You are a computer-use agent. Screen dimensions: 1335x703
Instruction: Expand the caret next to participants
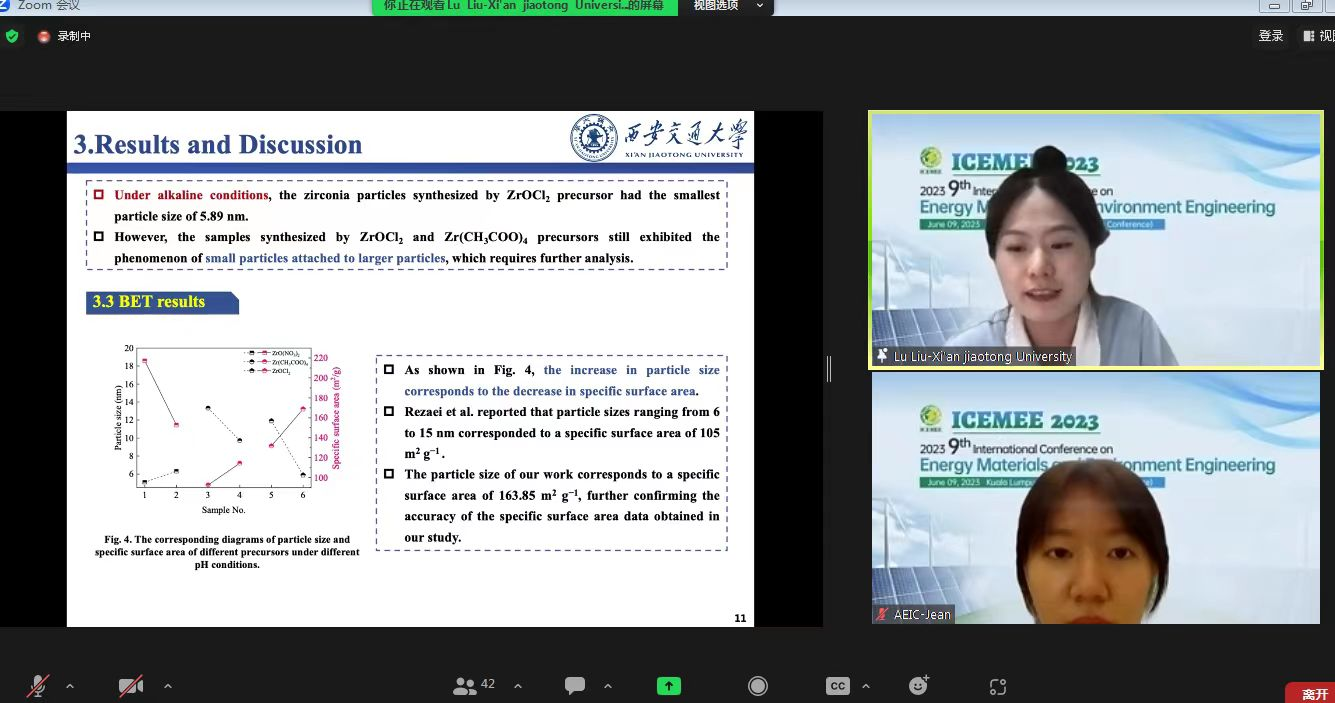tap(518, 686)
